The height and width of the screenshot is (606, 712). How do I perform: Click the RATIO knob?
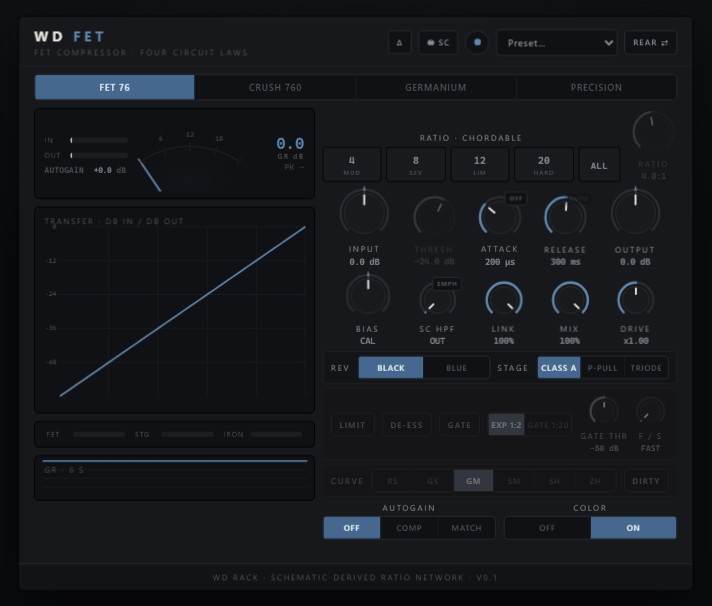[653, 132]
